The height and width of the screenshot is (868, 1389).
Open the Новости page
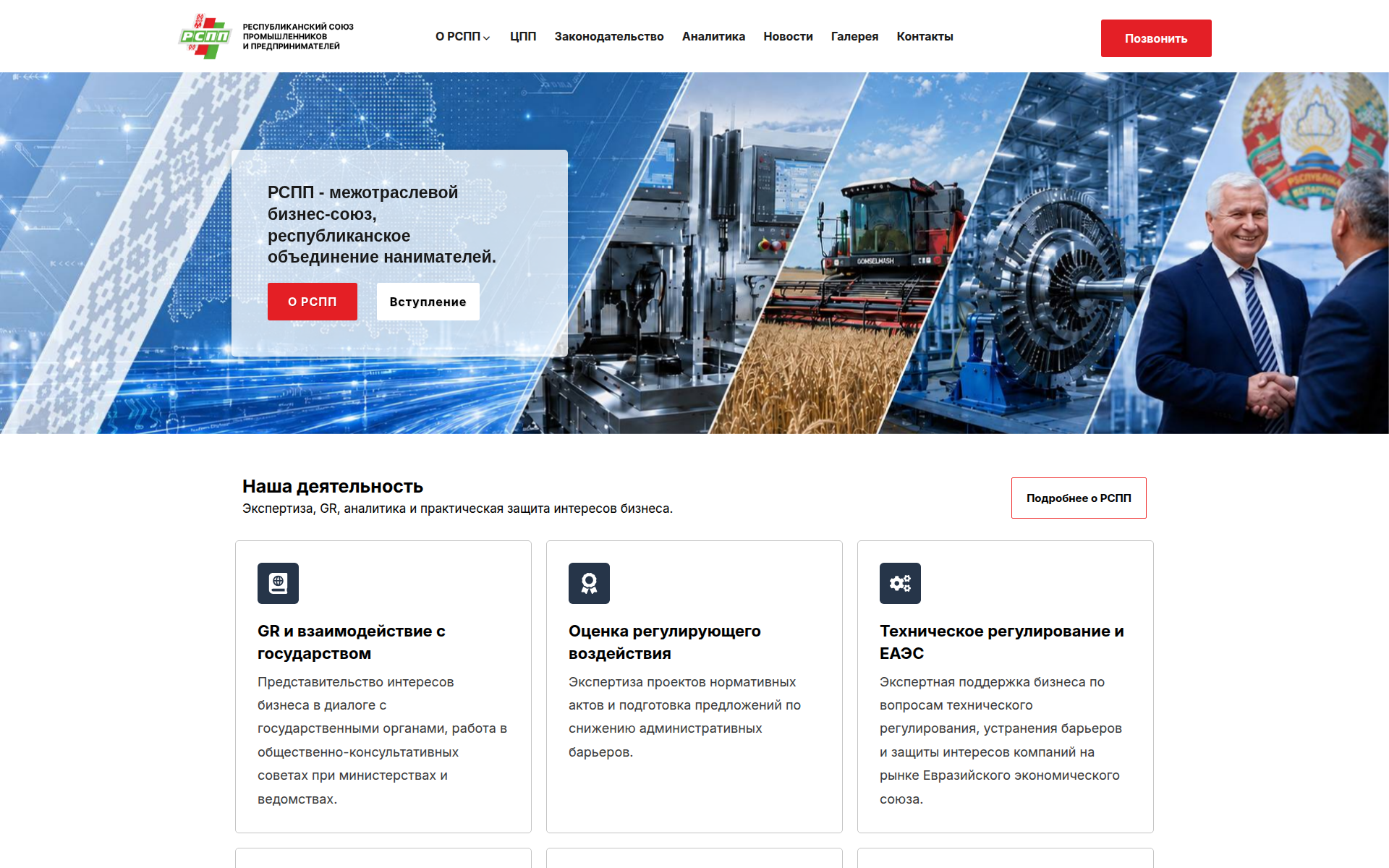(x=788, y=36)
